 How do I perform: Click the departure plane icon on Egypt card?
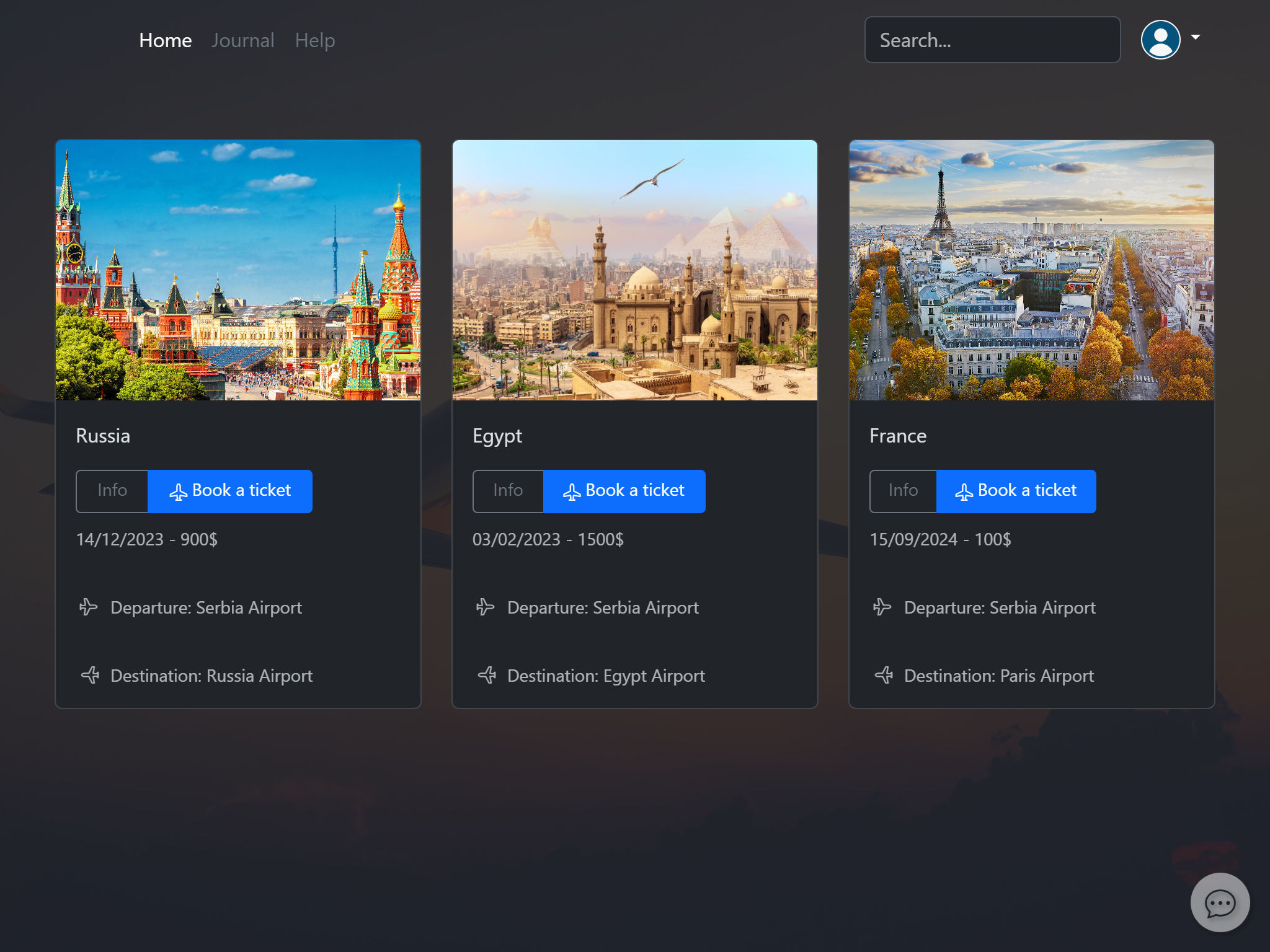[x=486, y=607]
